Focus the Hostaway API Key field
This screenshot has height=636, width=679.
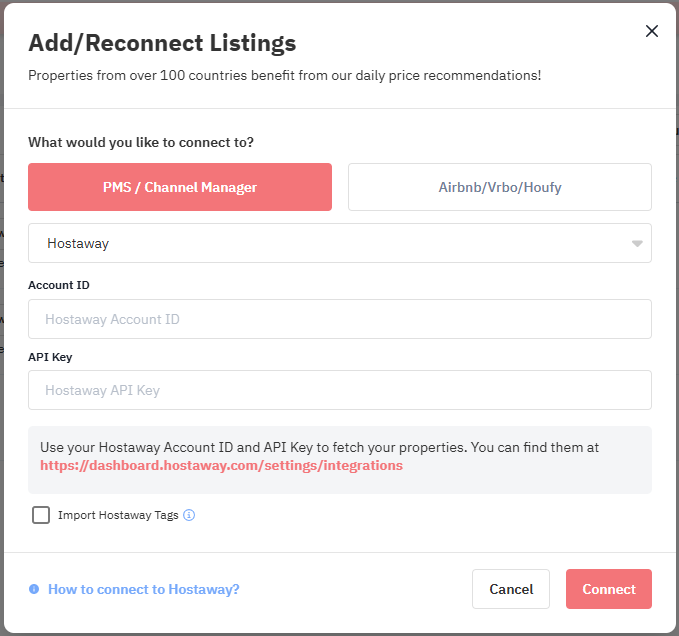[340, 390]
